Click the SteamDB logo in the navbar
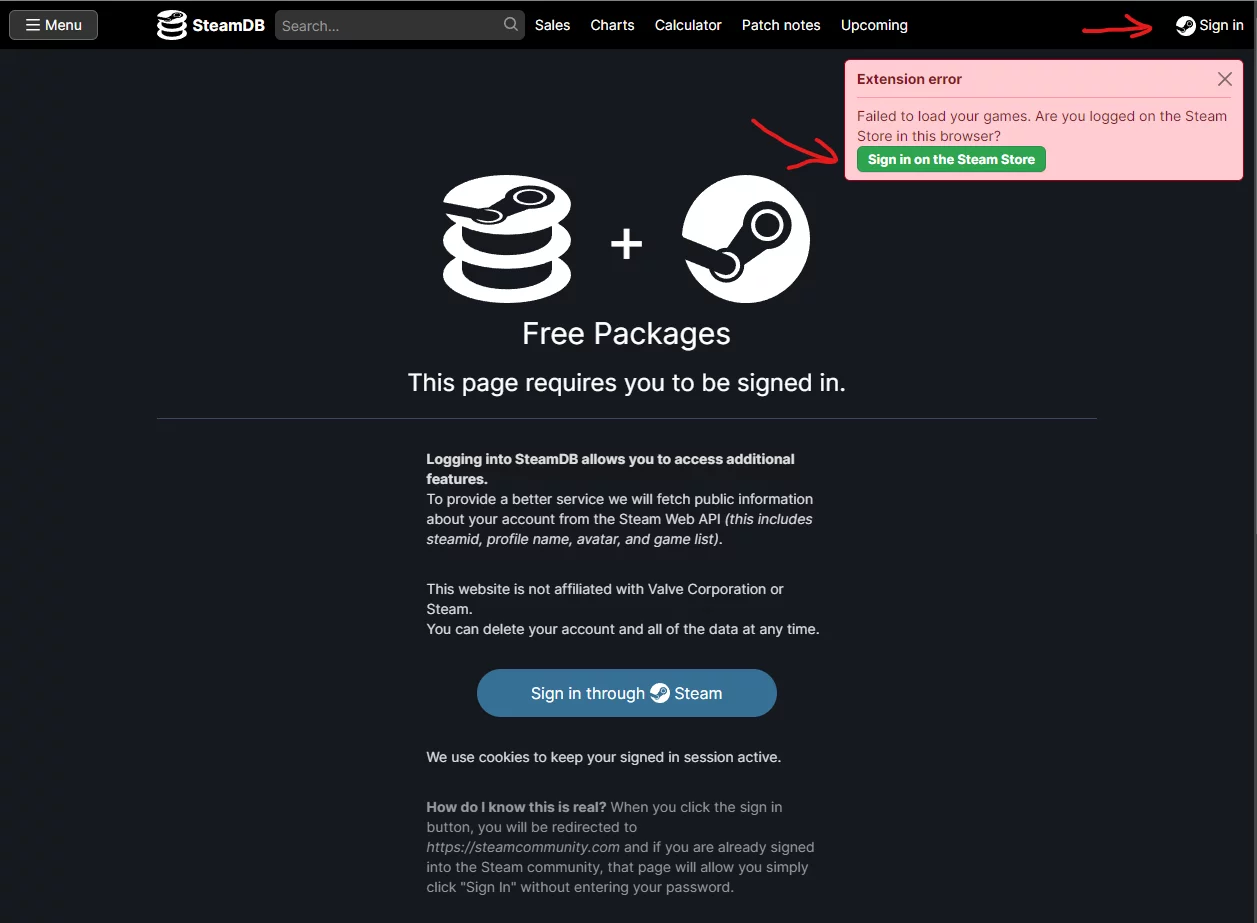1257x923 pixels. (172, 25)
